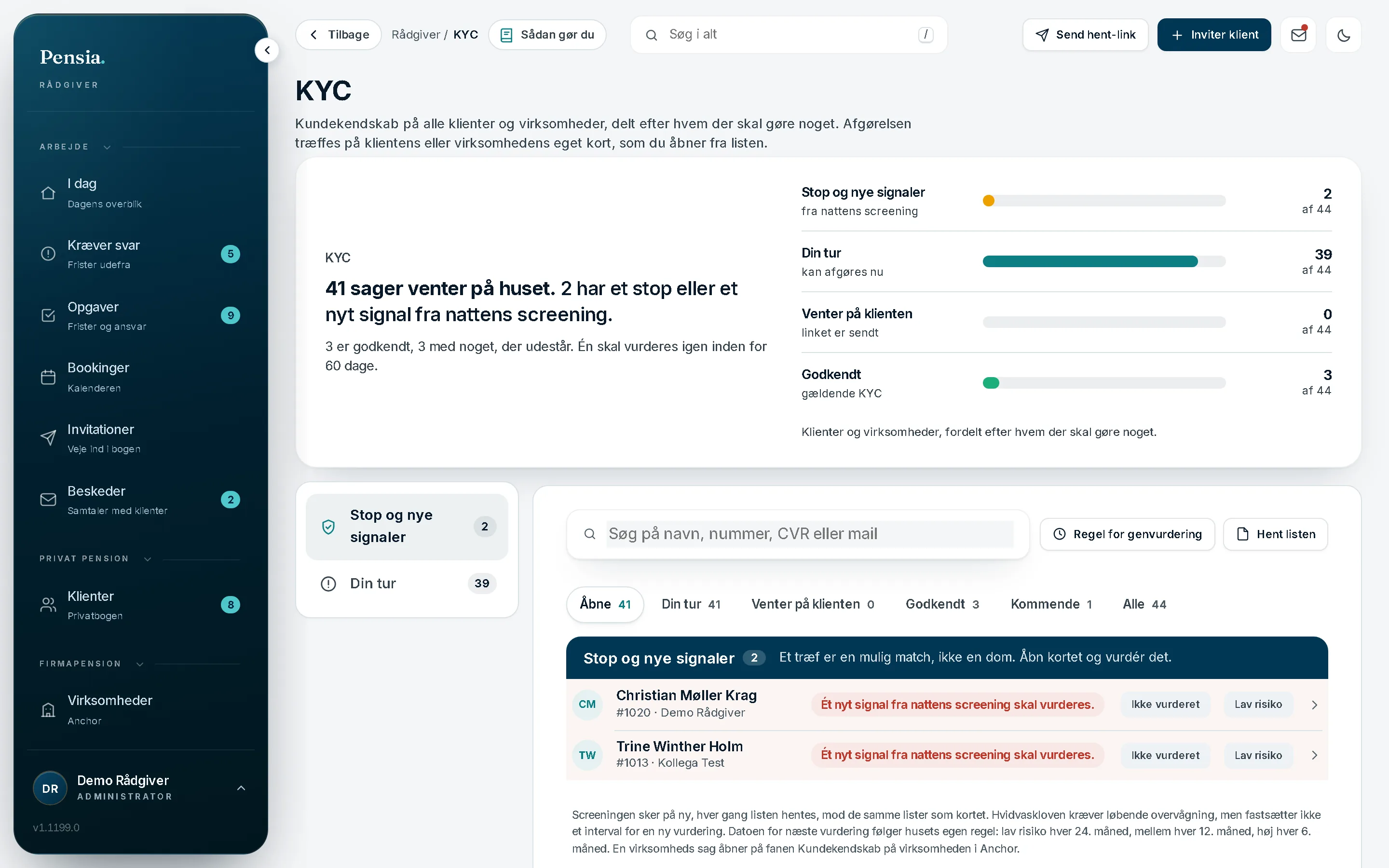Click the TW avatar for Trine Winther Holm

point(587,755)
